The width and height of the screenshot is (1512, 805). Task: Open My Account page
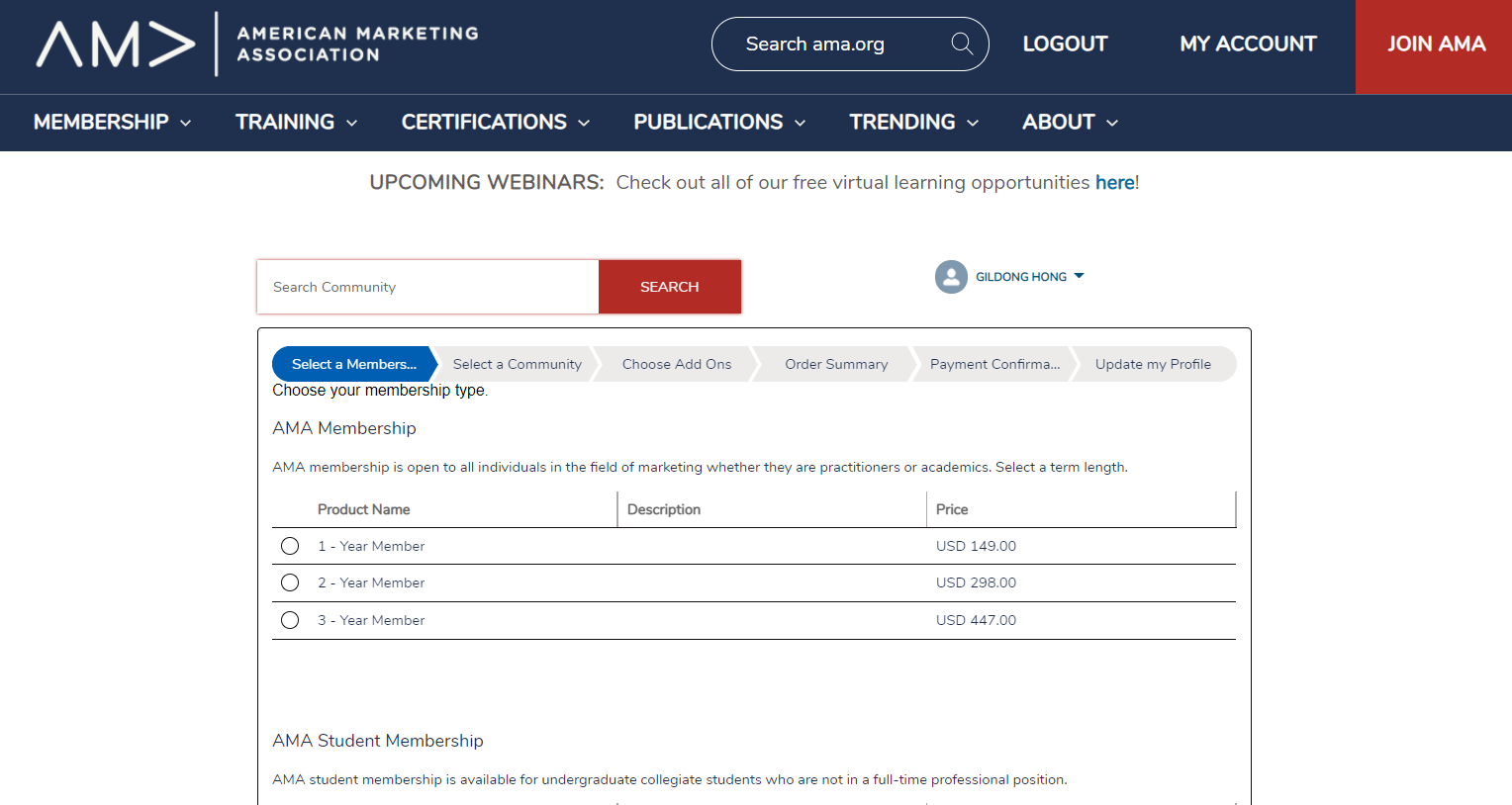click(x=1248, y=44)
